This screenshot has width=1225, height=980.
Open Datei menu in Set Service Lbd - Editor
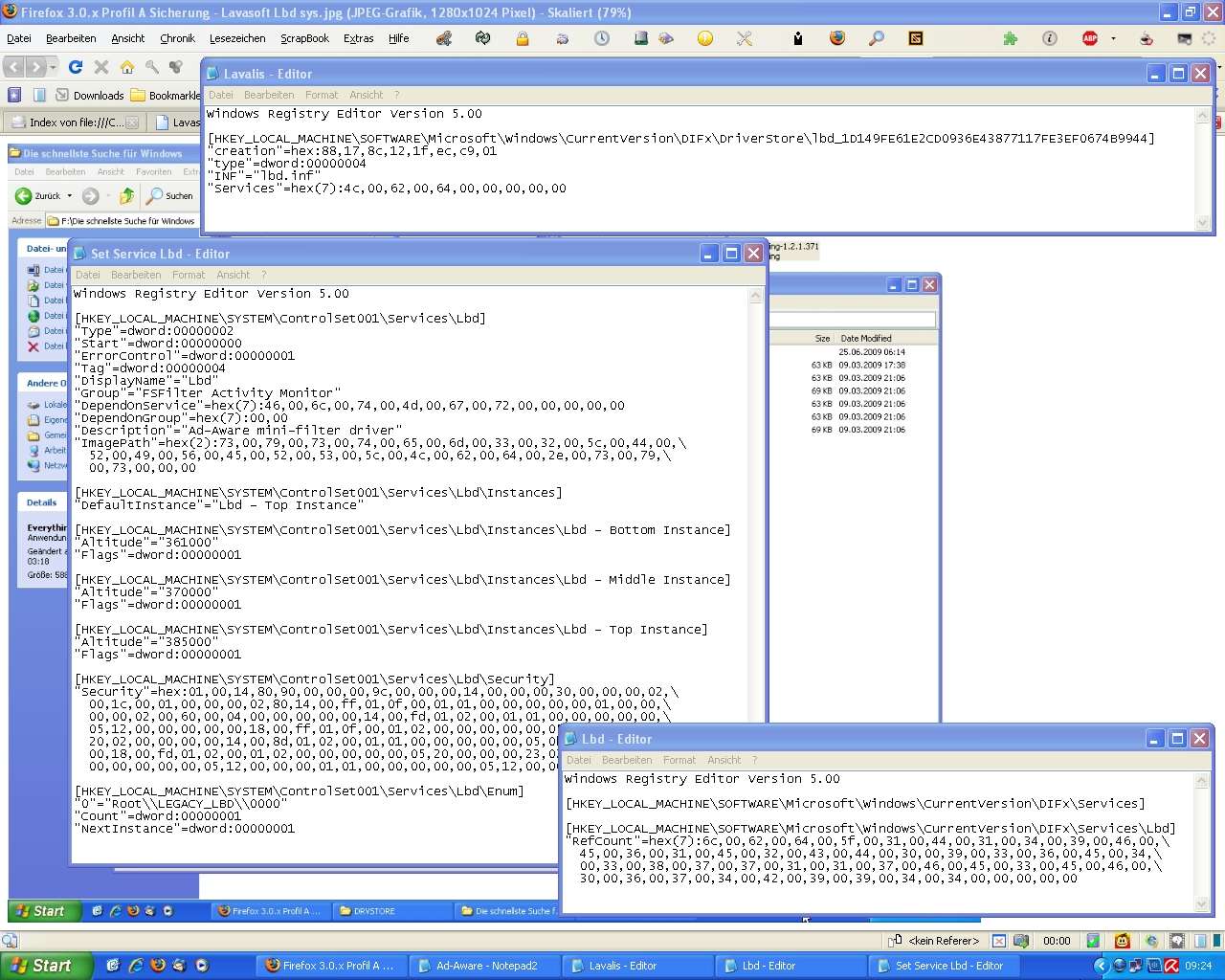point(88,275)
